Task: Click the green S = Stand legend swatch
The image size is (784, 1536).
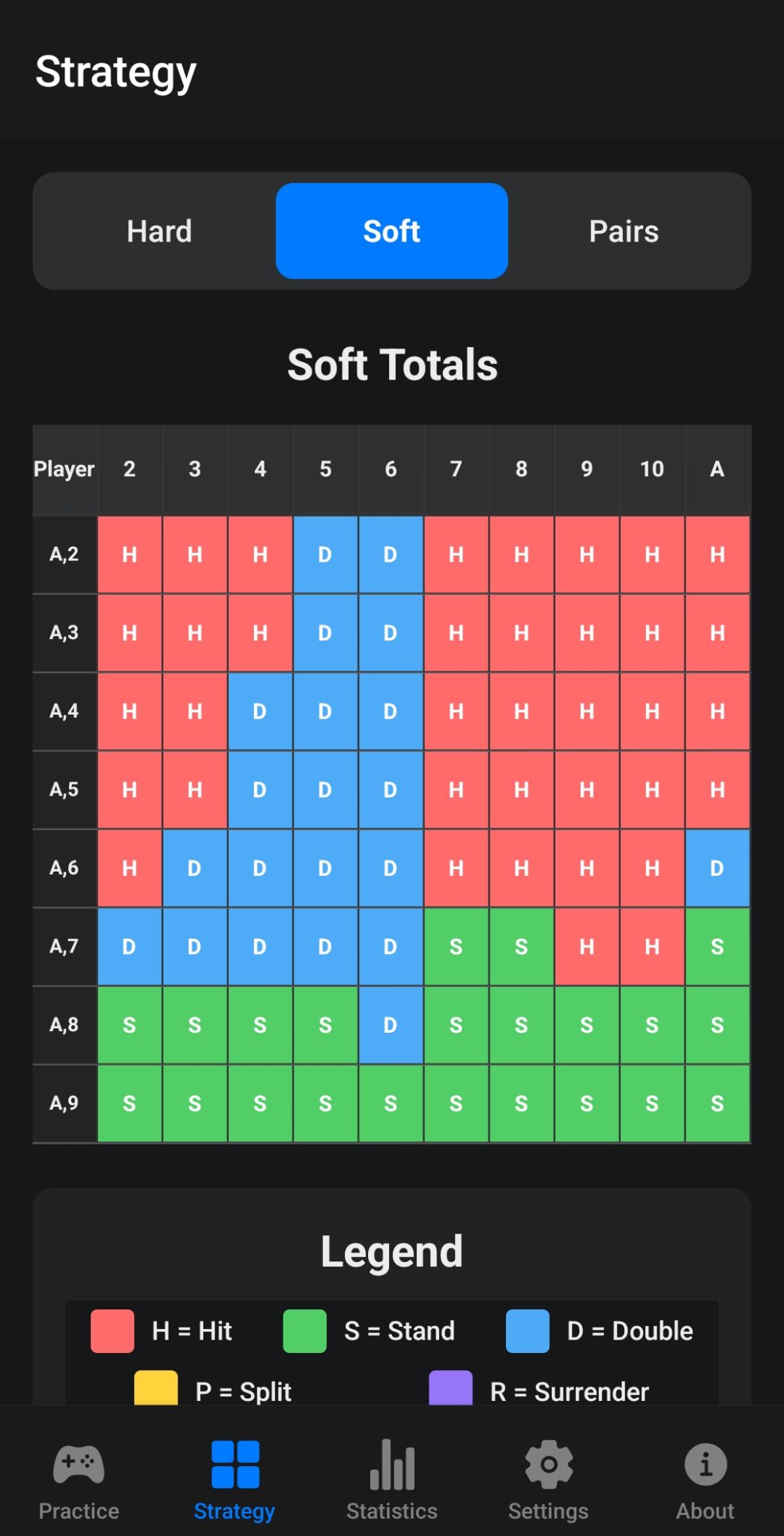Action: (x=303, y=1330)
